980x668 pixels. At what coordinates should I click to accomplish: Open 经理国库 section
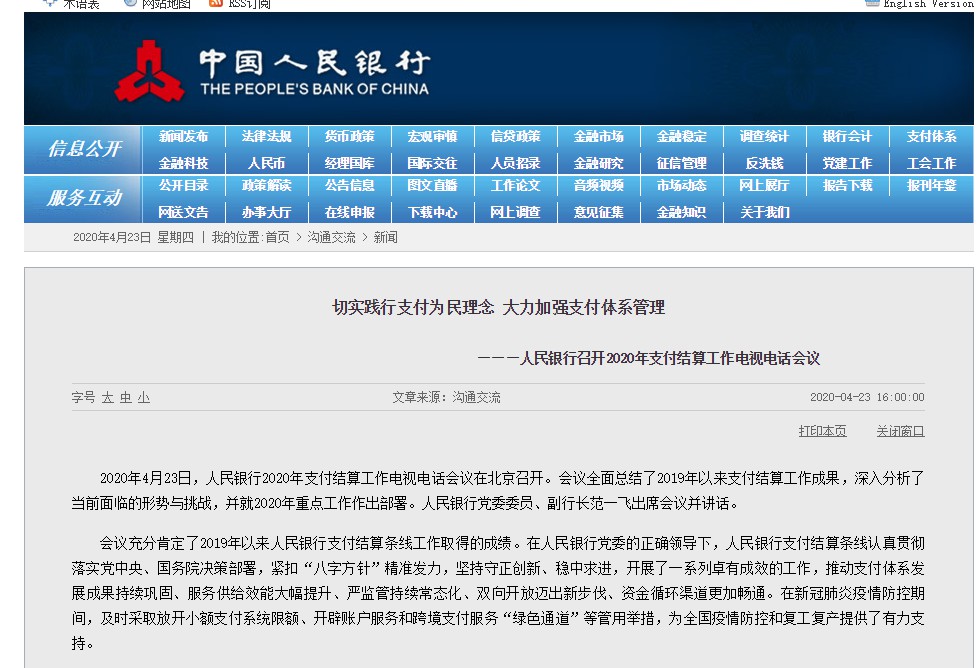(x=349, y=163)
